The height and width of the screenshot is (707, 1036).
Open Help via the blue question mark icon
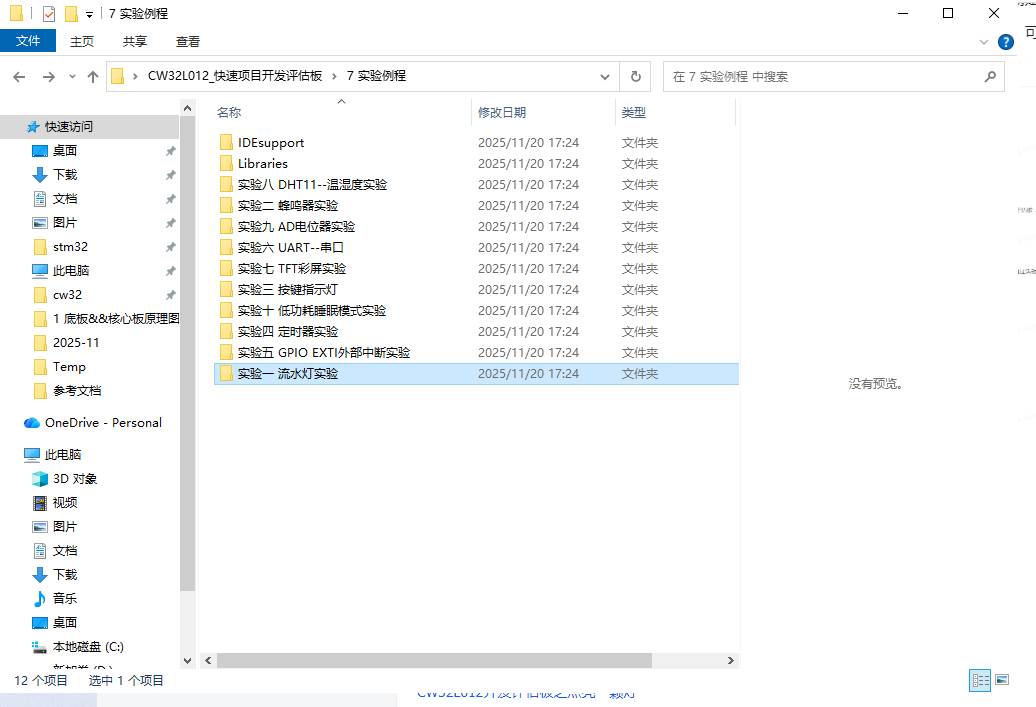click(1005, 42)
